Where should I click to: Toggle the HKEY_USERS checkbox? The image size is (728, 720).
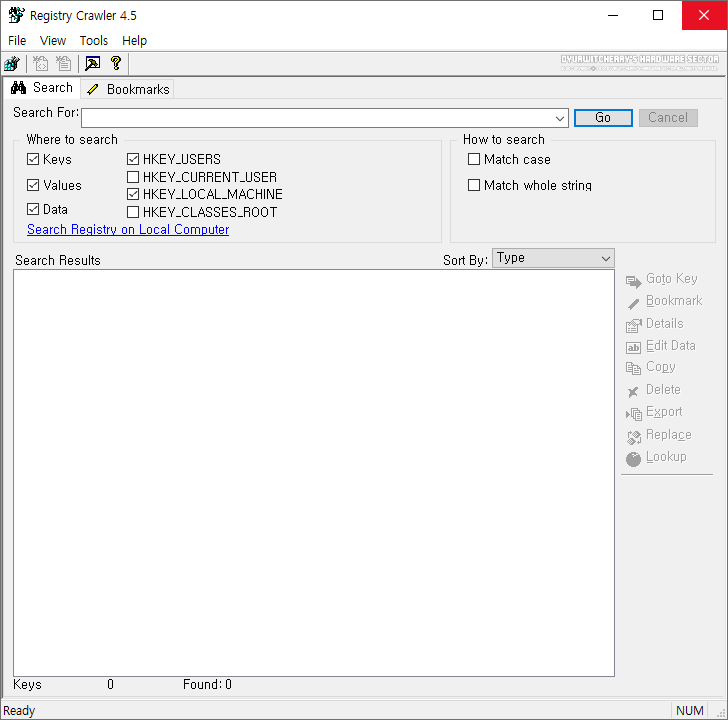point(133,159)
